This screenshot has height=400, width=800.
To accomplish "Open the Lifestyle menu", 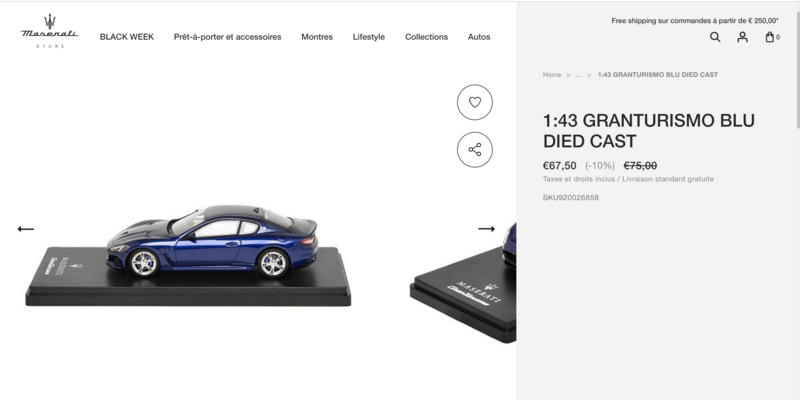I will pyautogui.click(x=369, y=37).
